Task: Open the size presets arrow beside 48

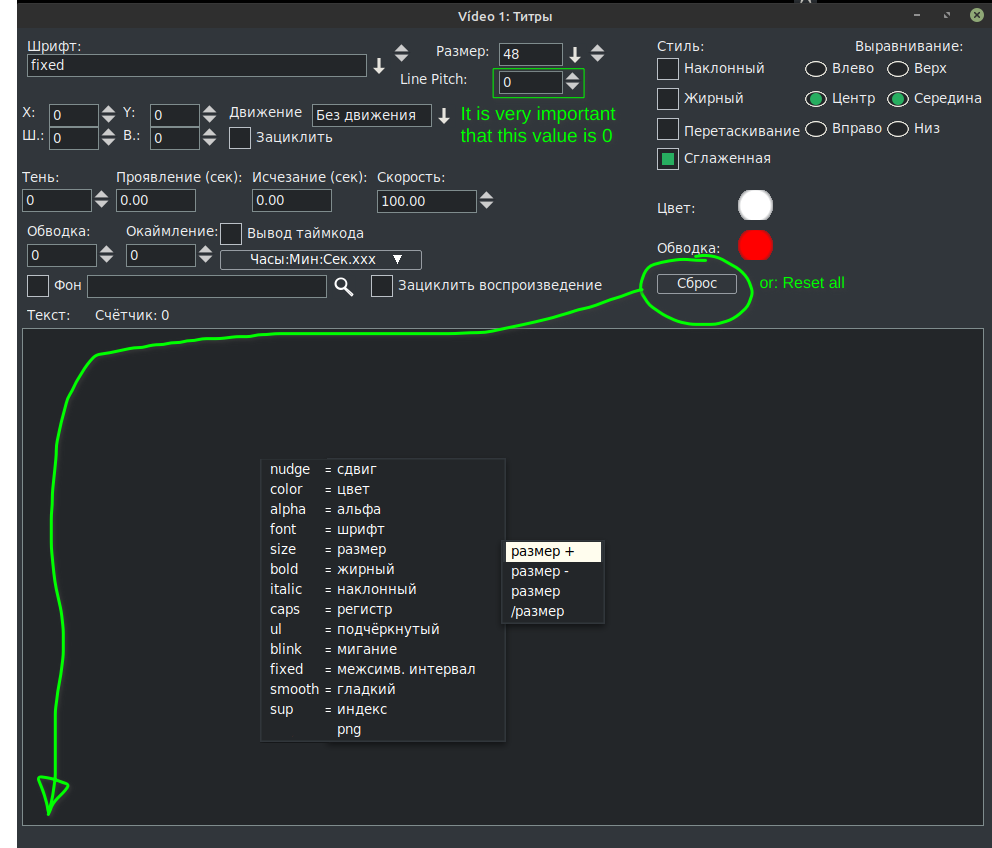Action: click(575, 54)
